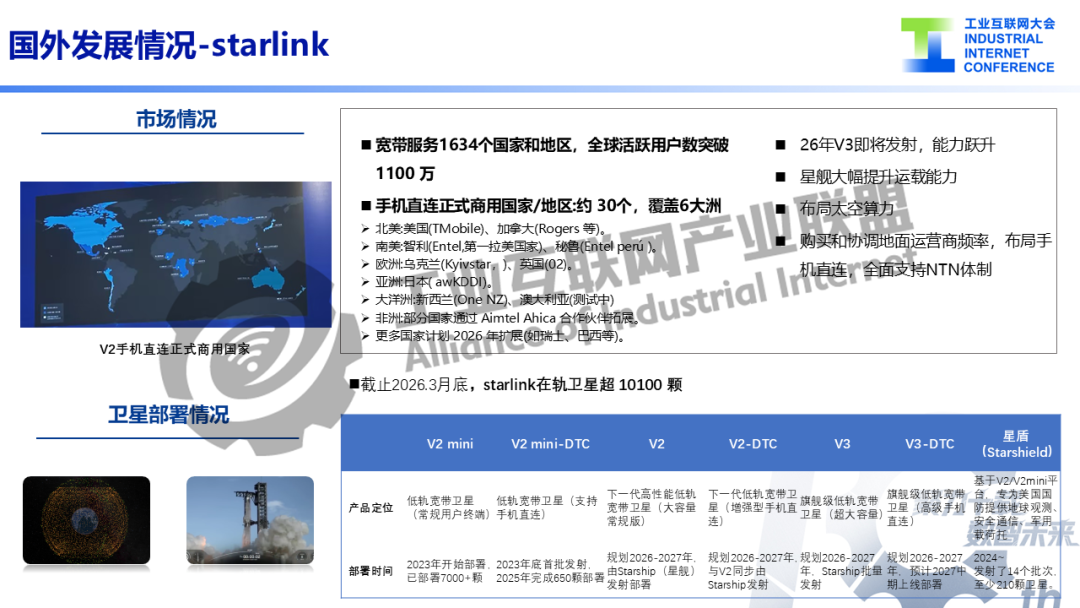Viewport: 1080px width, 608px height.
Task: Click the 'V3' table column header
Action: [842, 444]
